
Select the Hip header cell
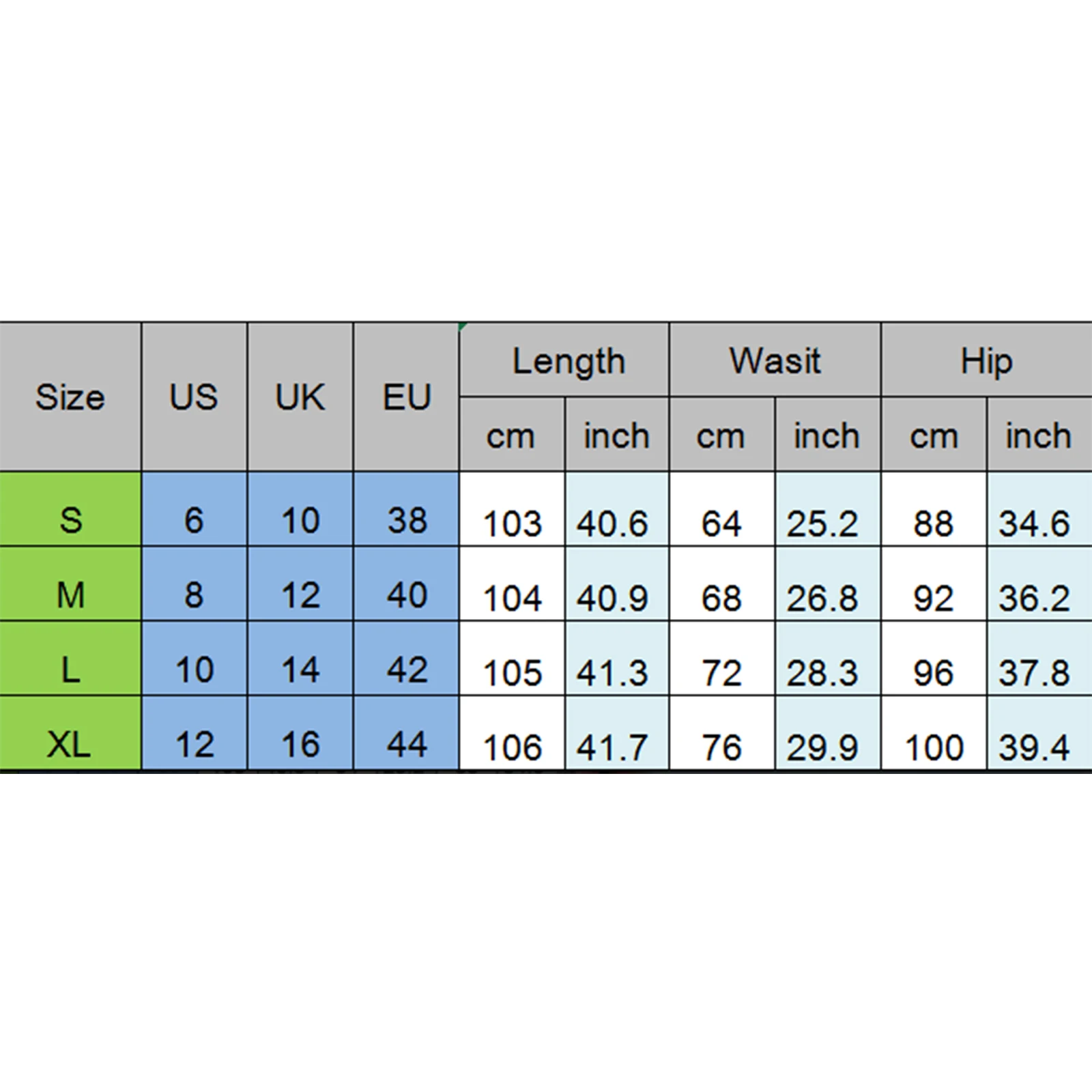(x=987, y=360)
